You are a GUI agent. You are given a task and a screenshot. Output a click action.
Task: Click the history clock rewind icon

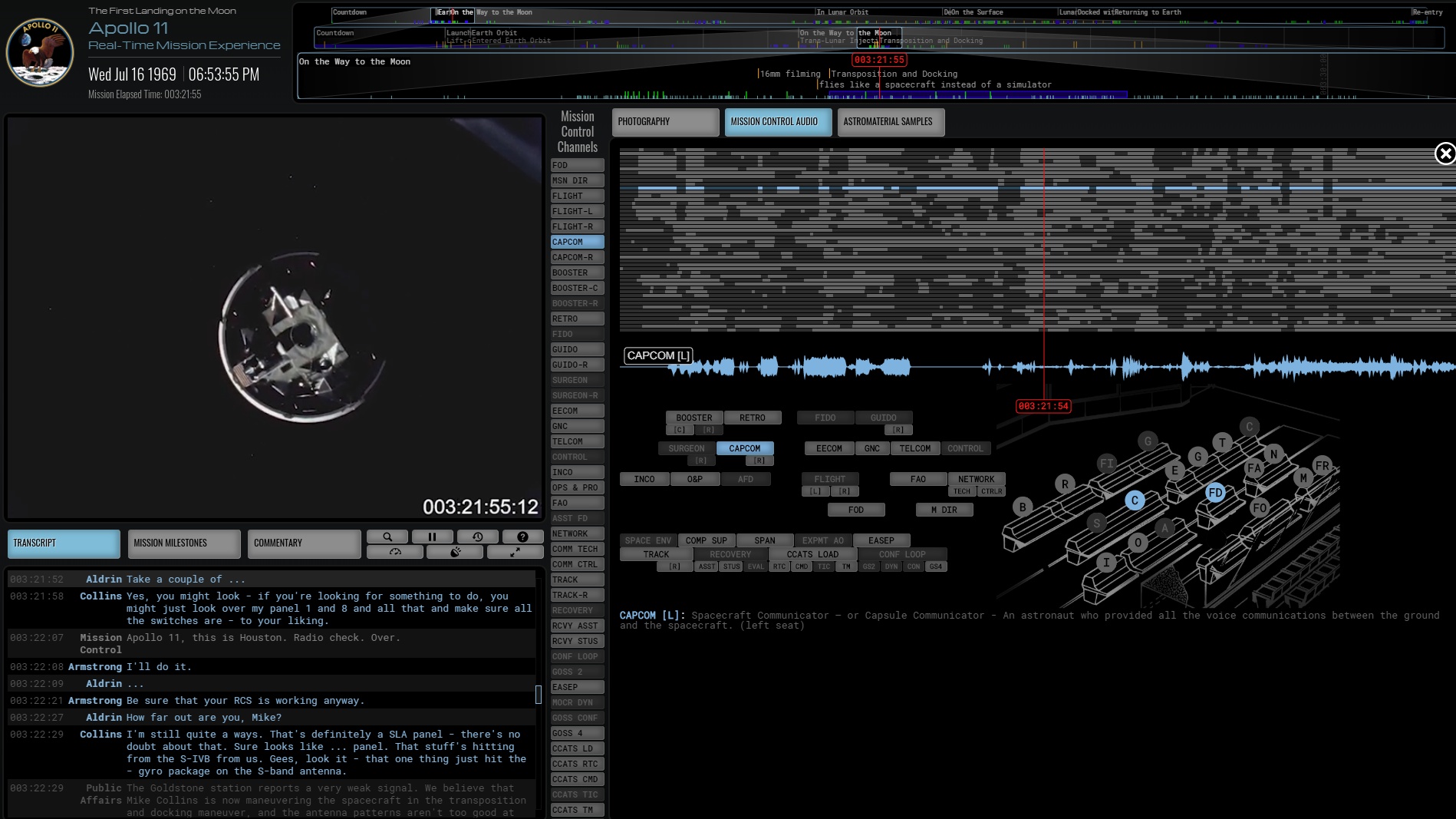click(477, 537)
